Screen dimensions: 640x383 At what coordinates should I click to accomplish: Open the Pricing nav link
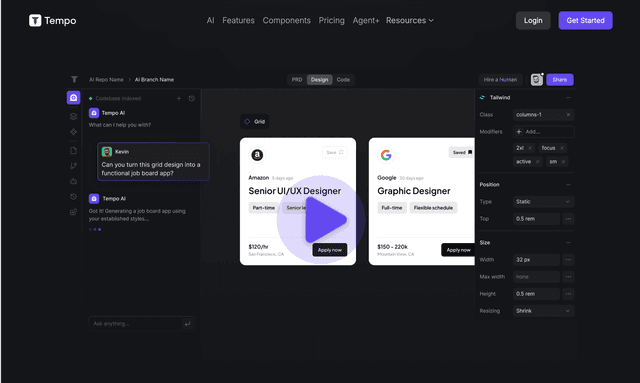click(x=331, y=20)
